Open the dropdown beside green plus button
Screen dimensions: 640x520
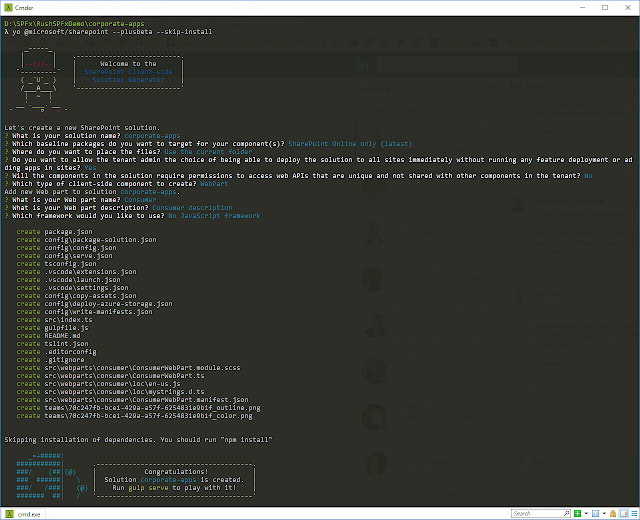click(586, 513)
